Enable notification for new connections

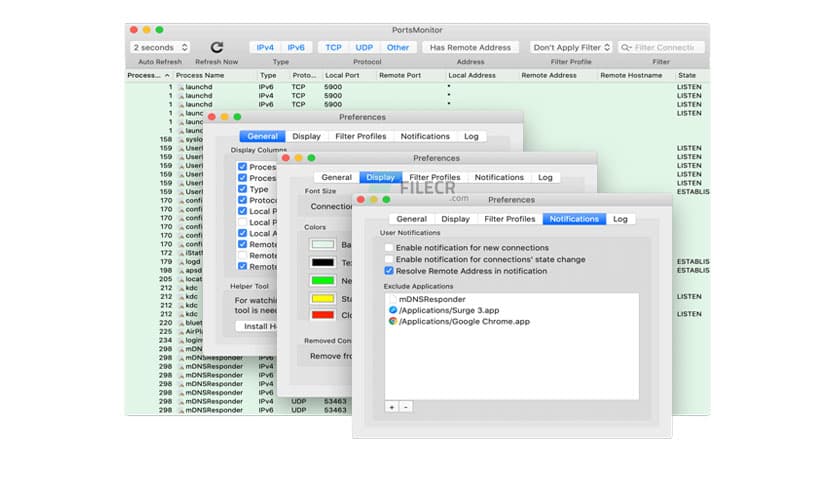click(389, 248)
